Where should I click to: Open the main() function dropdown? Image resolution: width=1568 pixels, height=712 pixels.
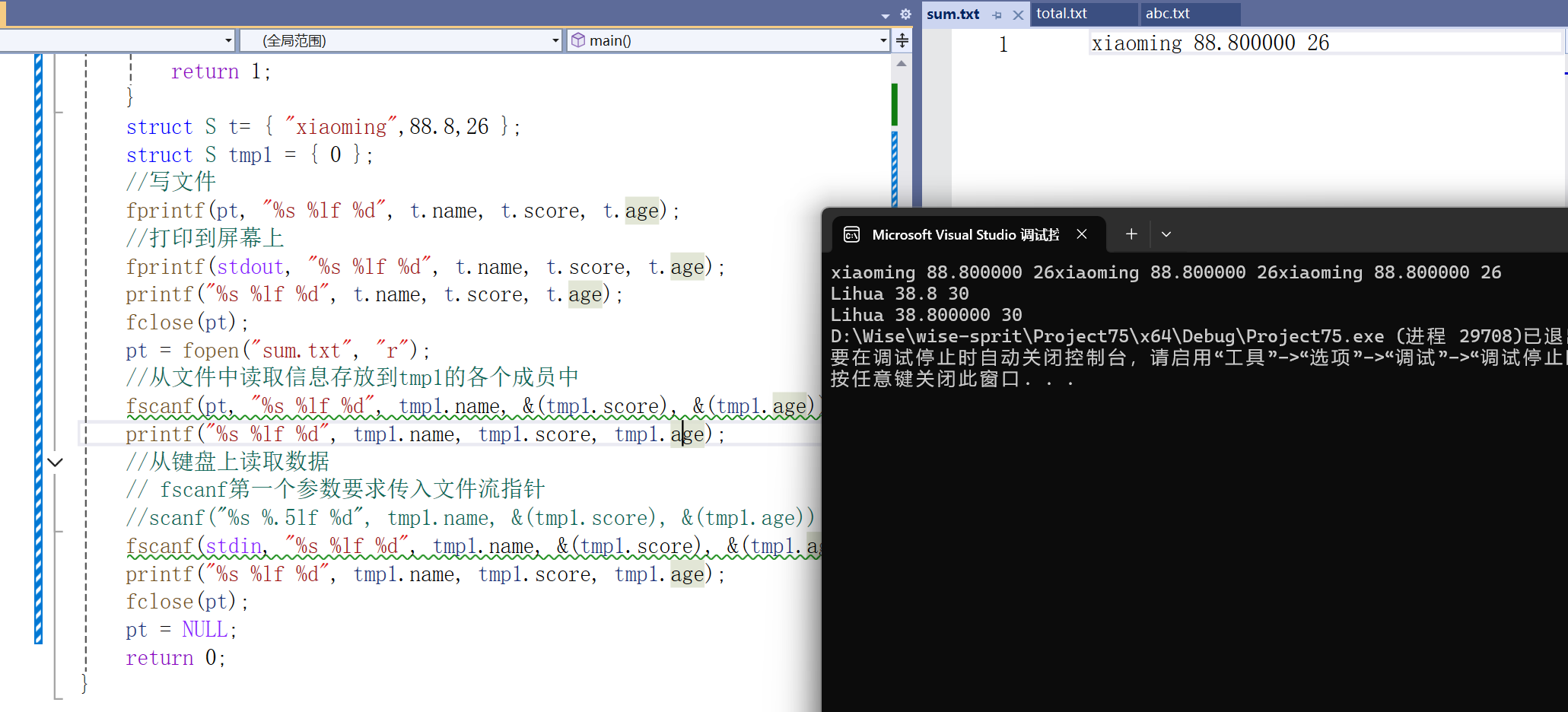point(883,40)
